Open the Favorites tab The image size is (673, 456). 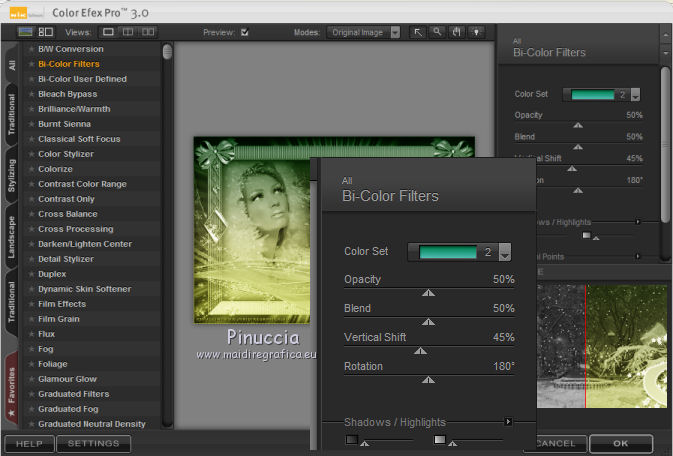click(12, 391)
